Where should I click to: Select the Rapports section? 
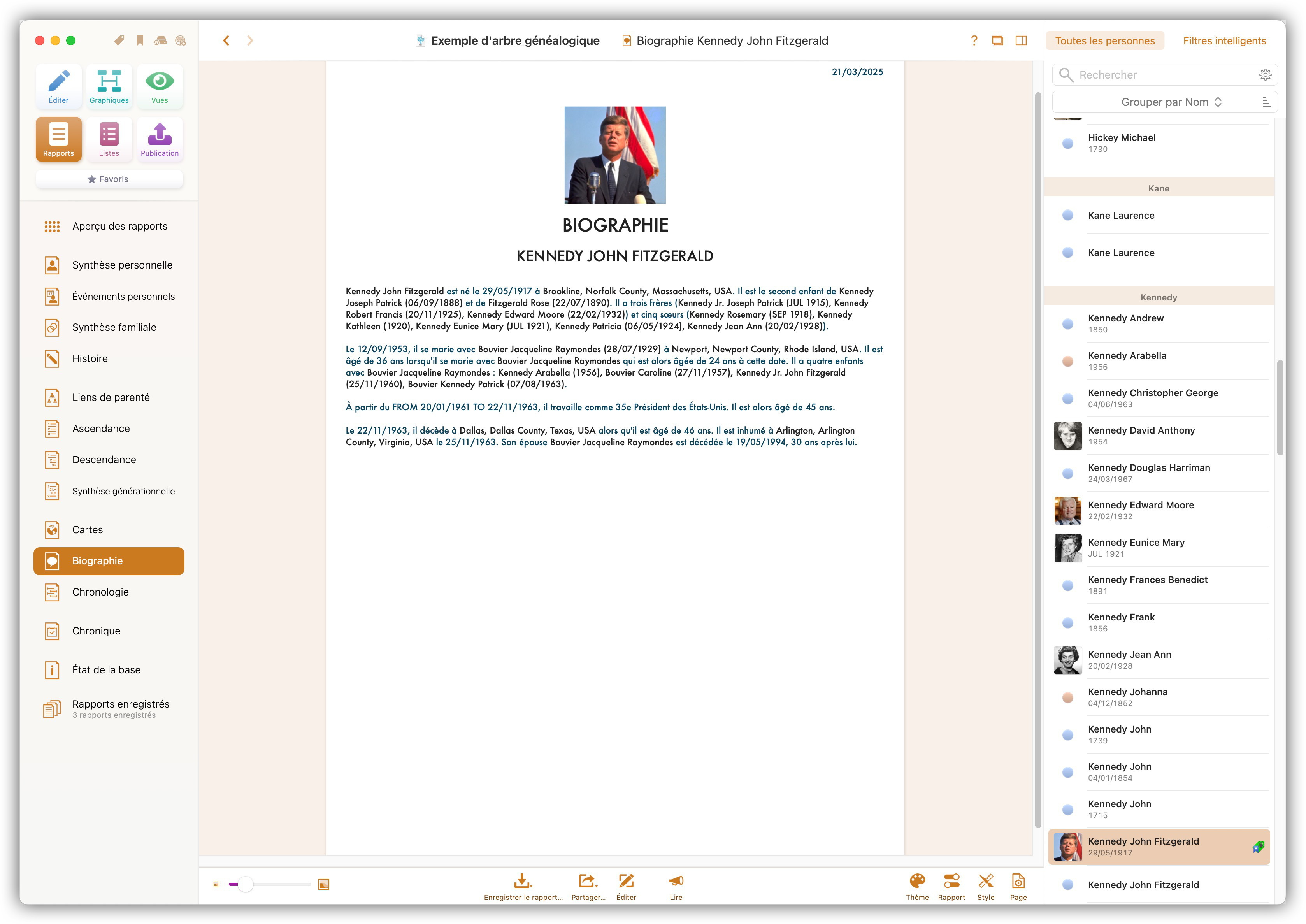[59, 139]
